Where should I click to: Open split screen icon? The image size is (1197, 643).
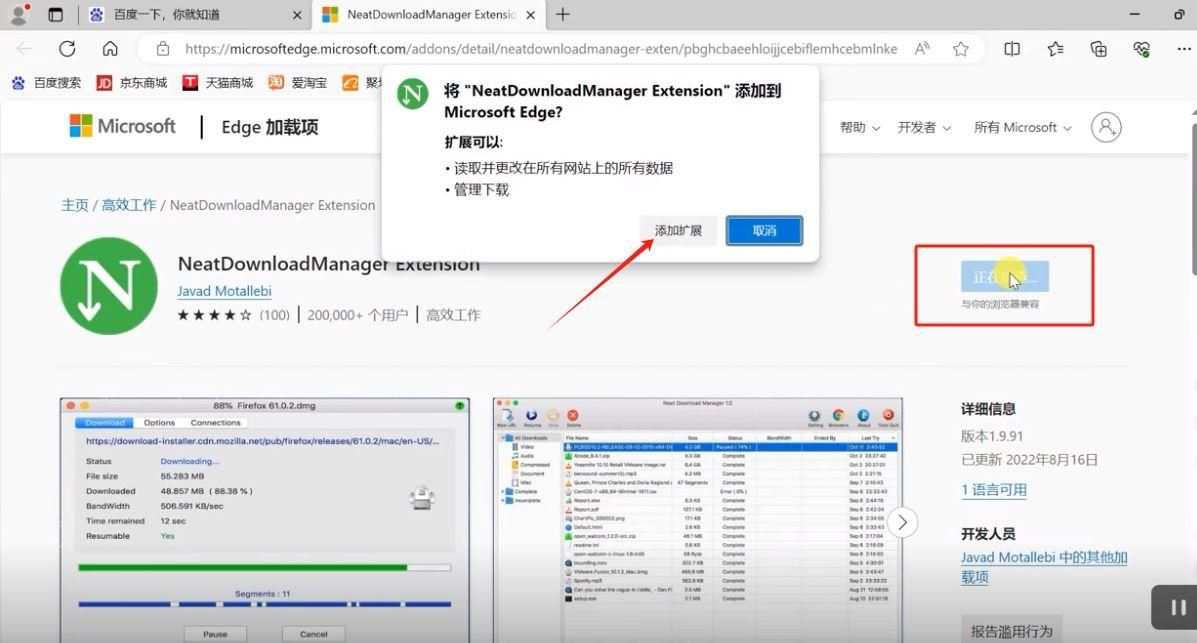point(1012,49)
